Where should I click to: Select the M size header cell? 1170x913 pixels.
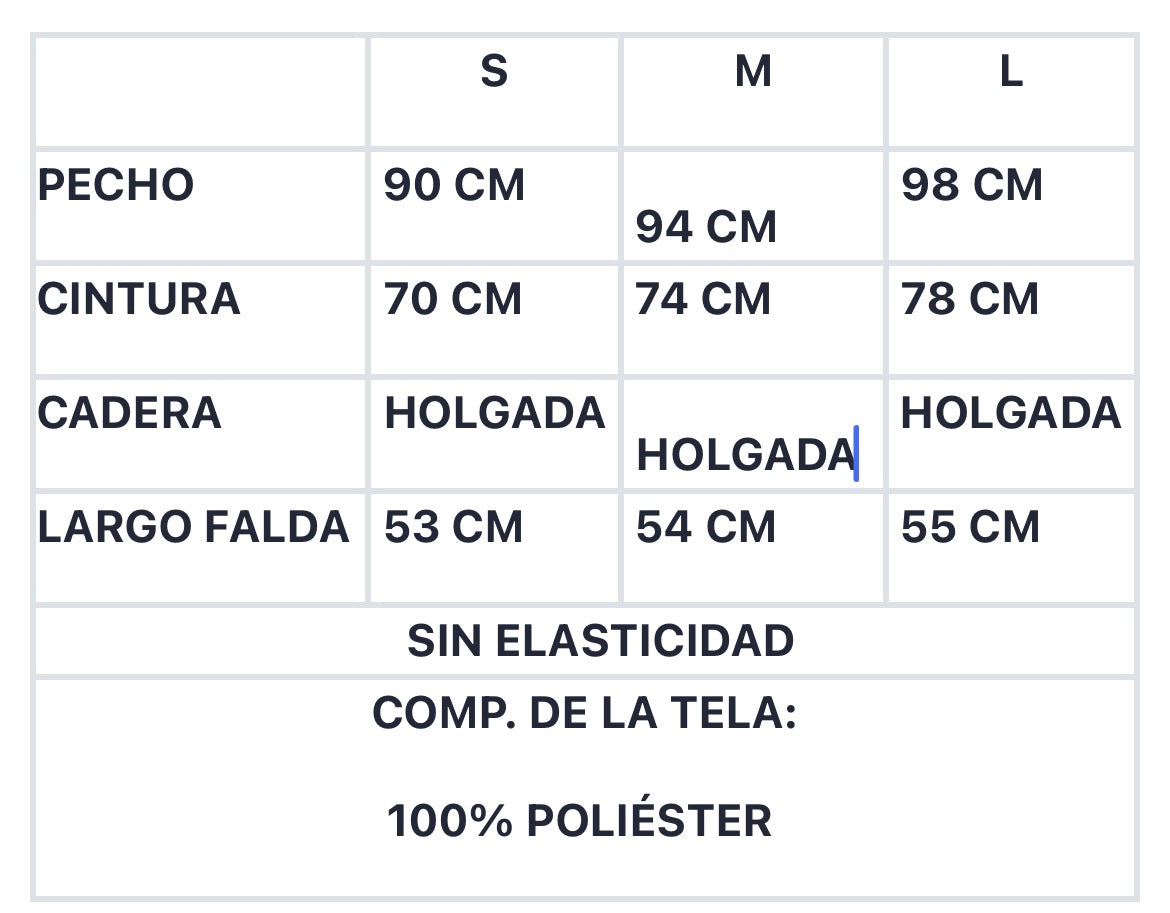point(753,92)
